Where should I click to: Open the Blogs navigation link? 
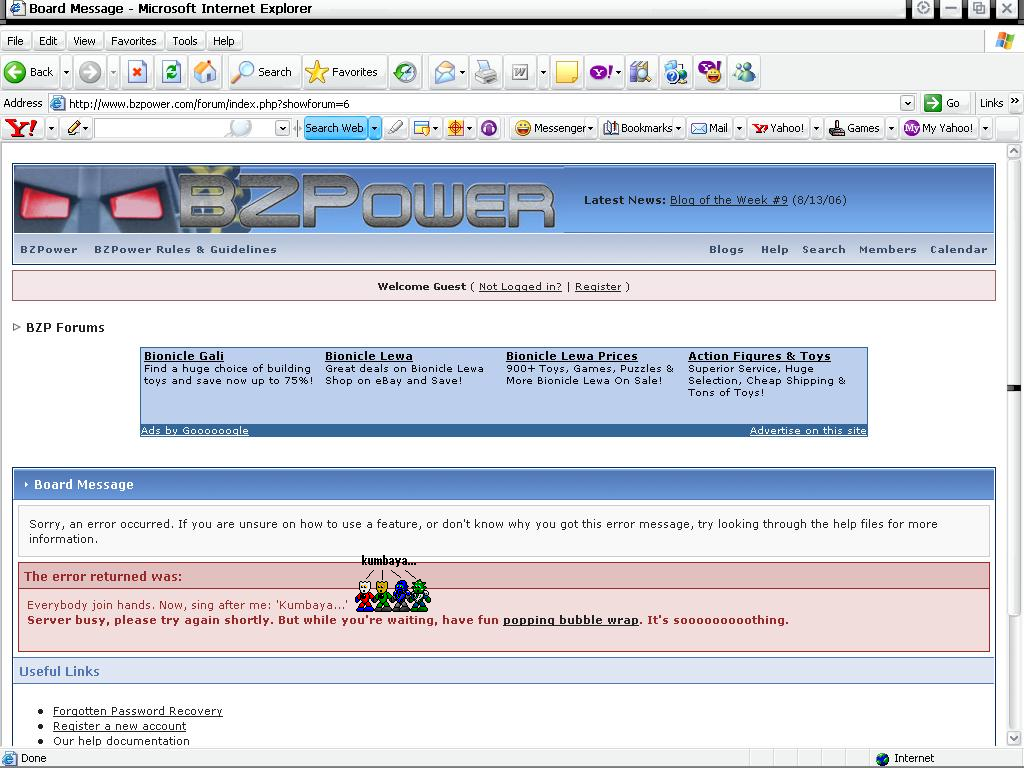click(726, 249)
